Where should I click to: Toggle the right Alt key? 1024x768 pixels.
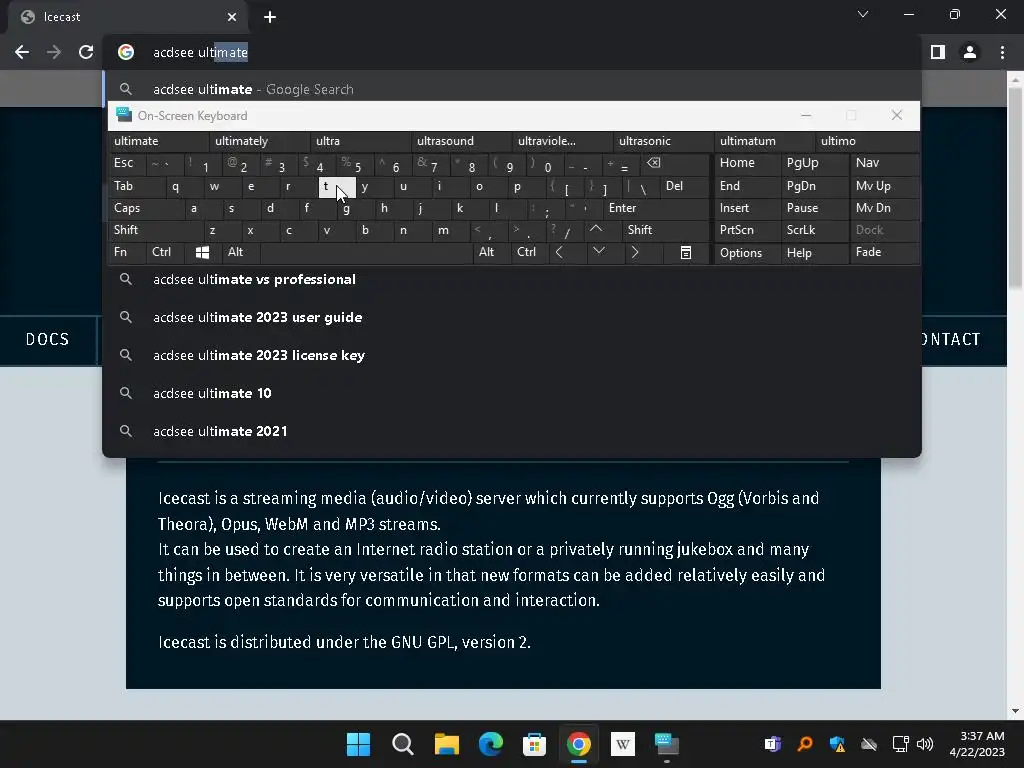click(491, 252)
